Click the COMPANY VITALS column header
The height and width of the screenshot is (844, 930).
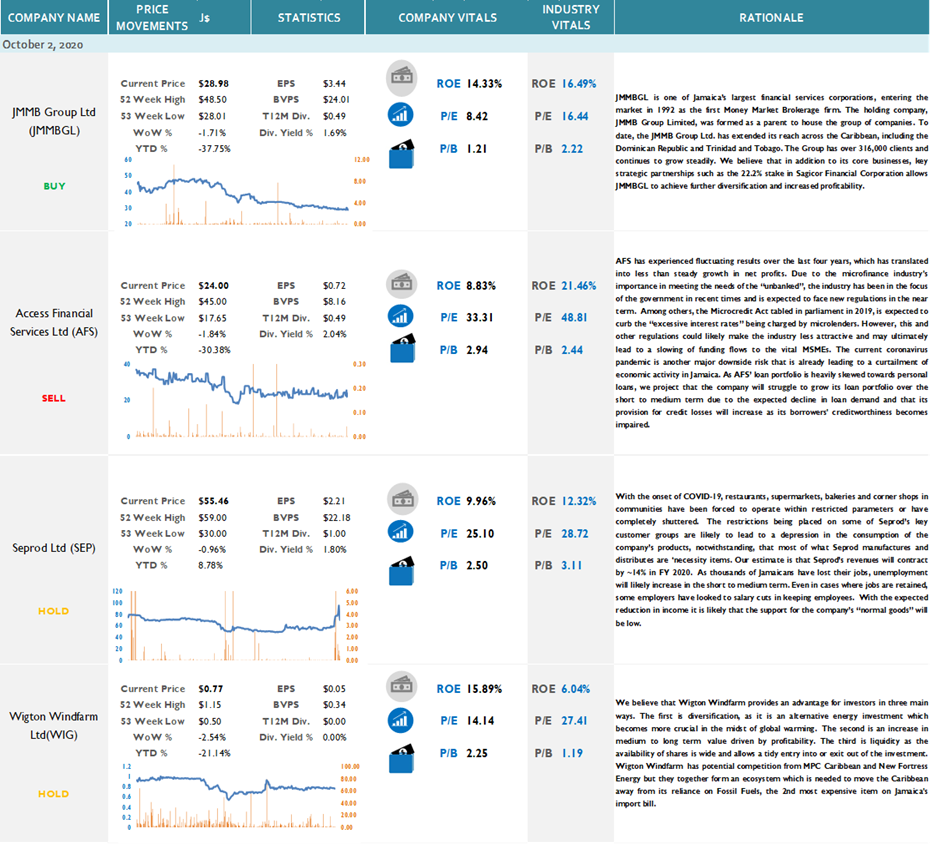tap(447, 18)
